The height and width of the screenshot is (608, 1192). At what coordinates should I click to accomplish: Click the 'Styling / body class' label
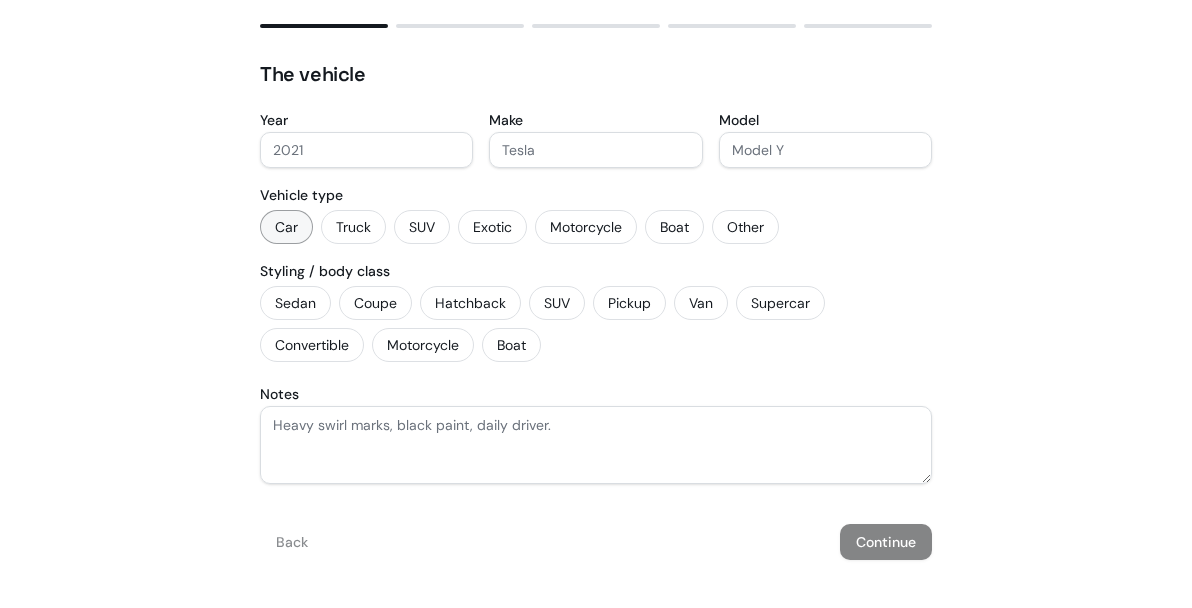click(325, 271)
